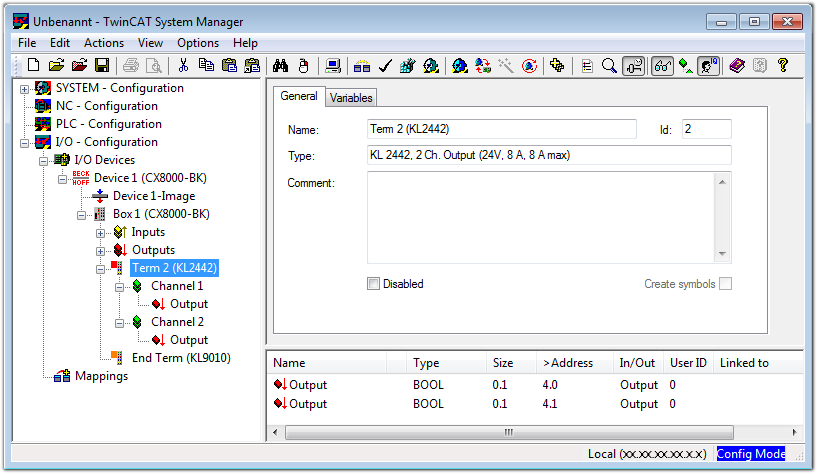Viewport: 817px width, 474px height.
Task: Select the General tab
Action: point(299,96)
